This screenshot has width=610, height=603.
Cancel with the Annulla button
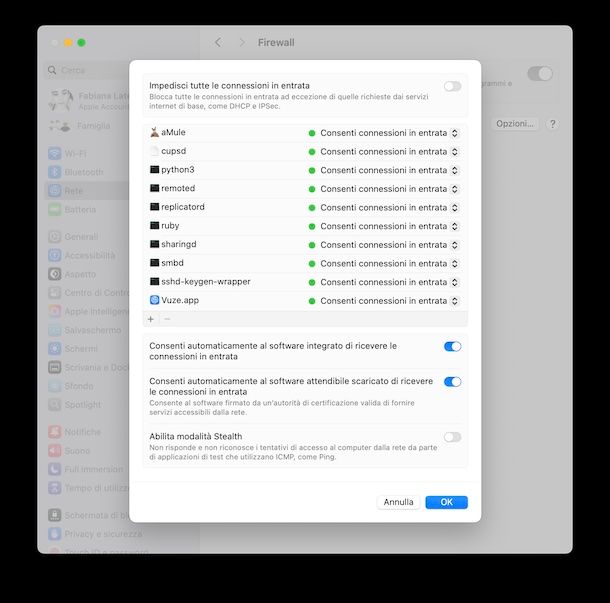point(398,502)
